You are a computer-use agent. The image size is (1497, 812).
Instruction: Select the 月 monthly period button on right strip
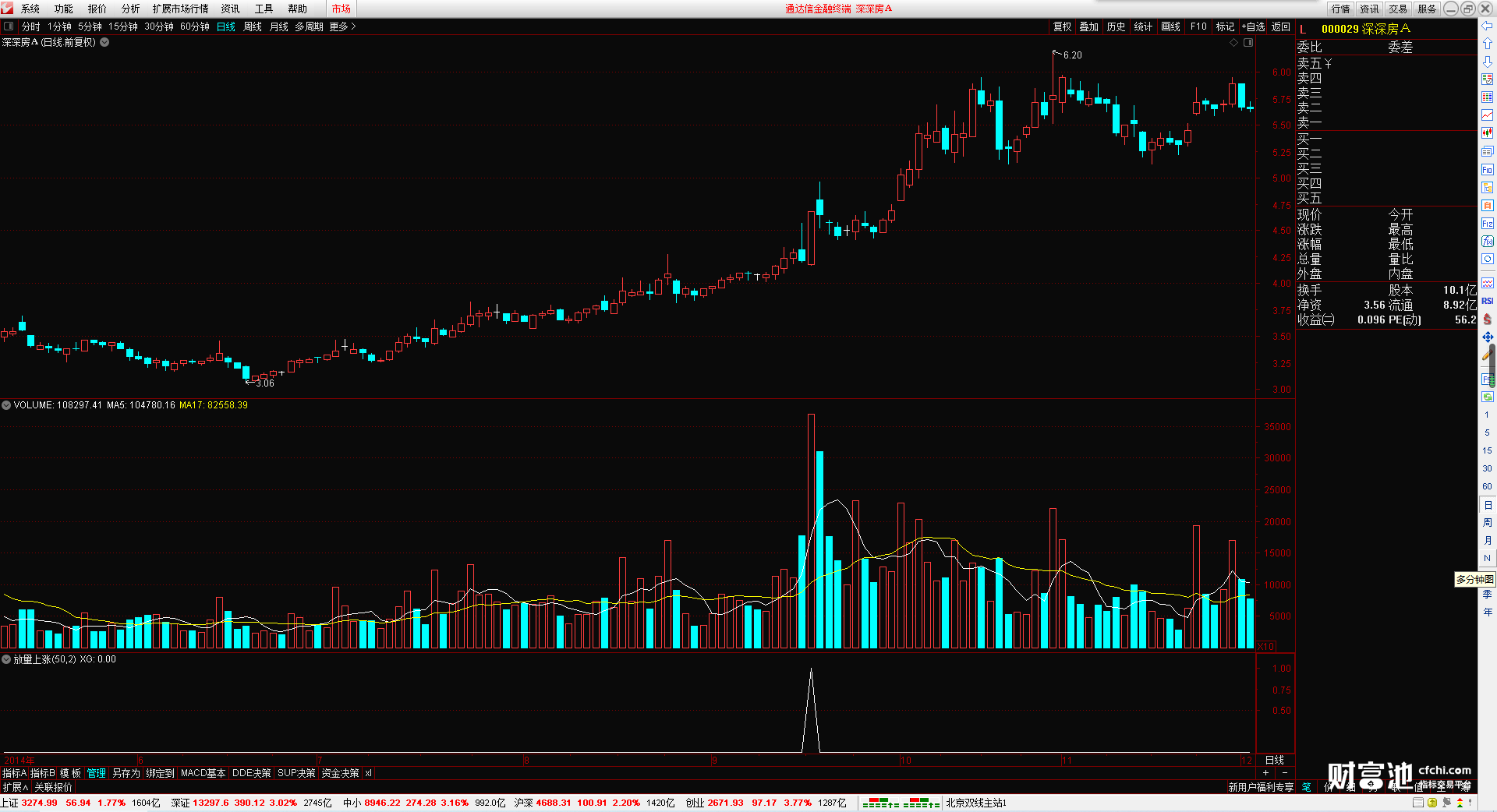1487,541
